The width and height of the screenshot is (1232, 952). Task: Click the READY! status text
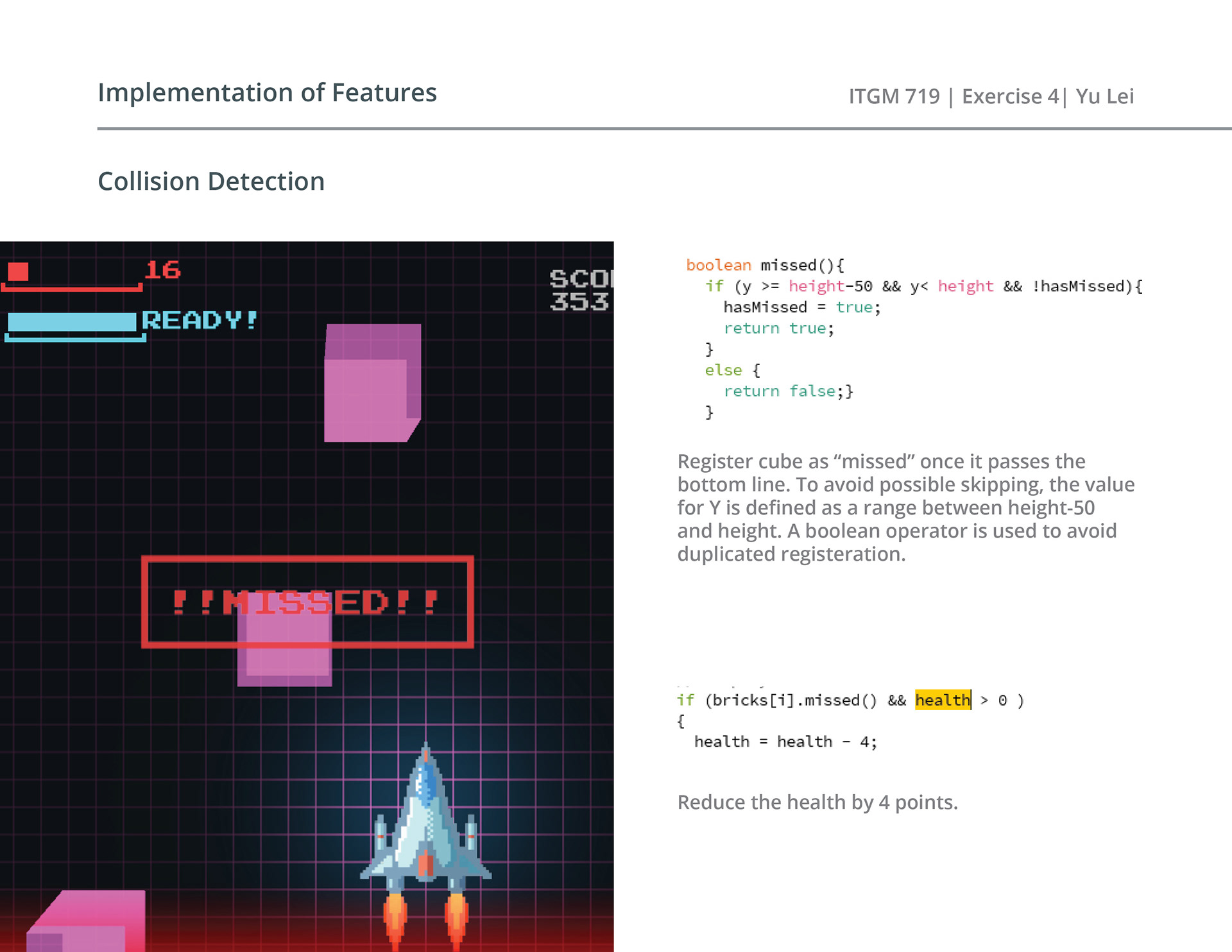200,319
